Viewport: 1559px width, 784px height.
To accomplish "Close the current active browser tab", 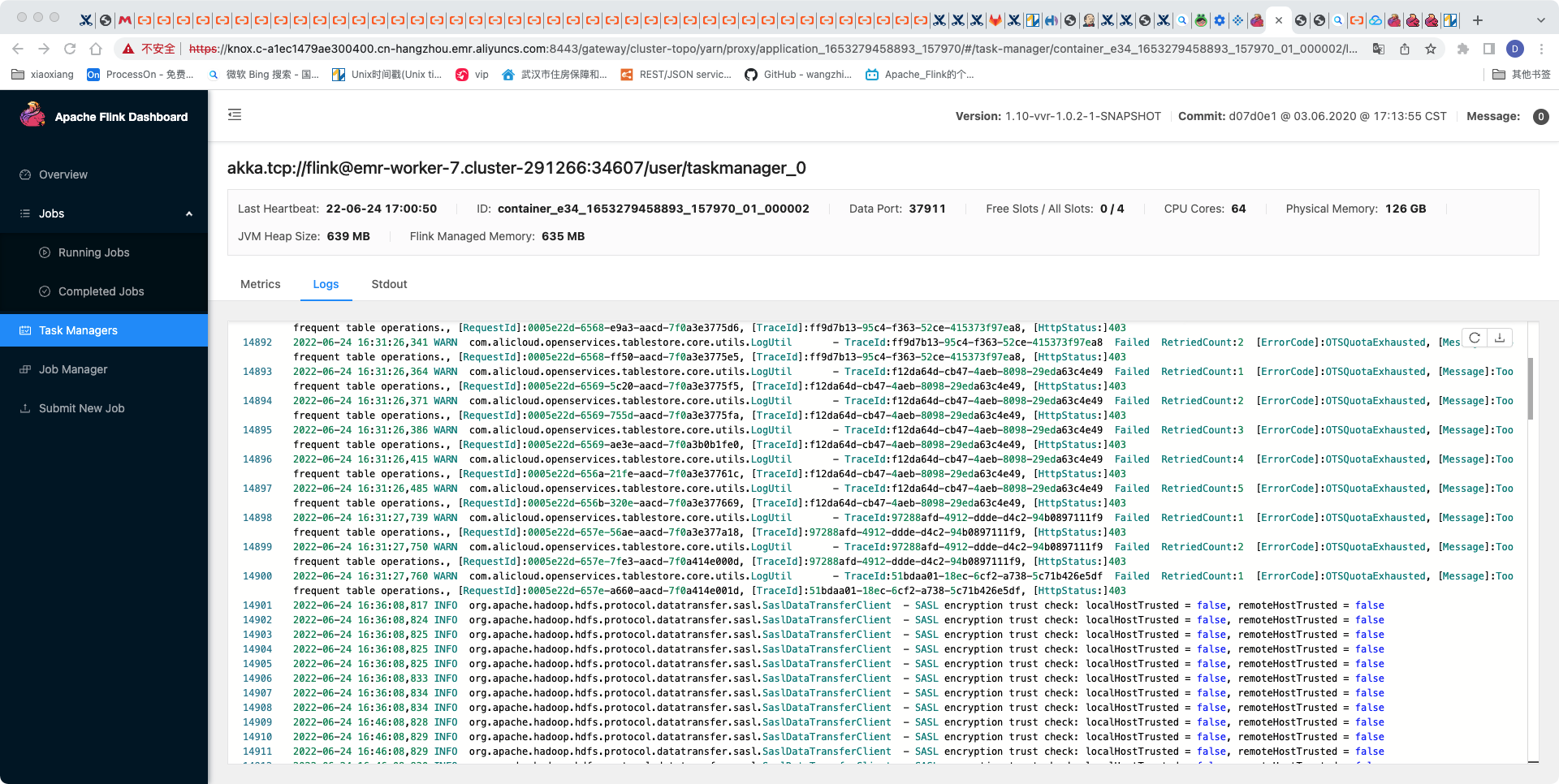I will [x=1279, y=20].
